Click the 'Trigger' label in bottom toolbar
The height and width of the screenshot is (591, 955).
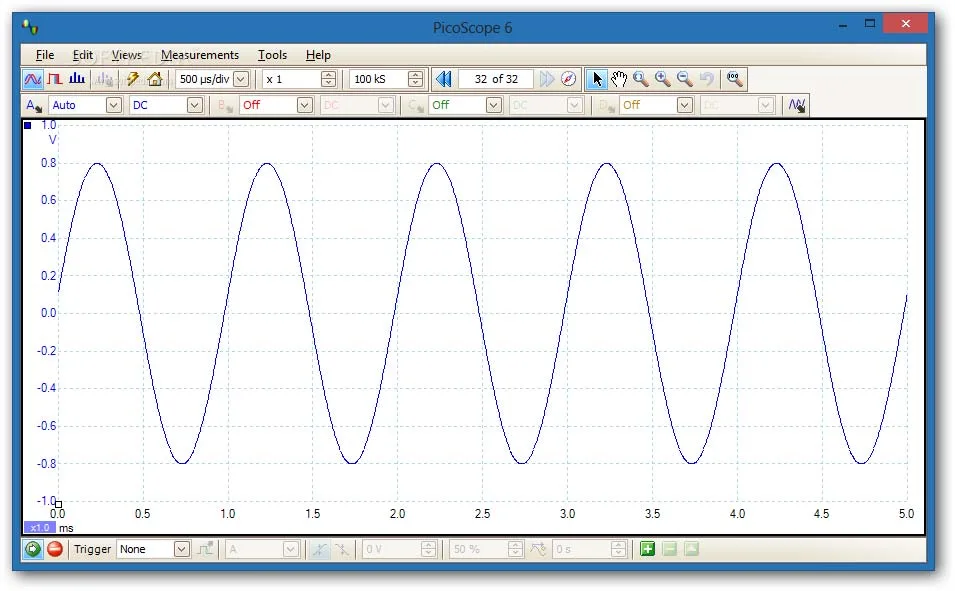click(93, 550)
